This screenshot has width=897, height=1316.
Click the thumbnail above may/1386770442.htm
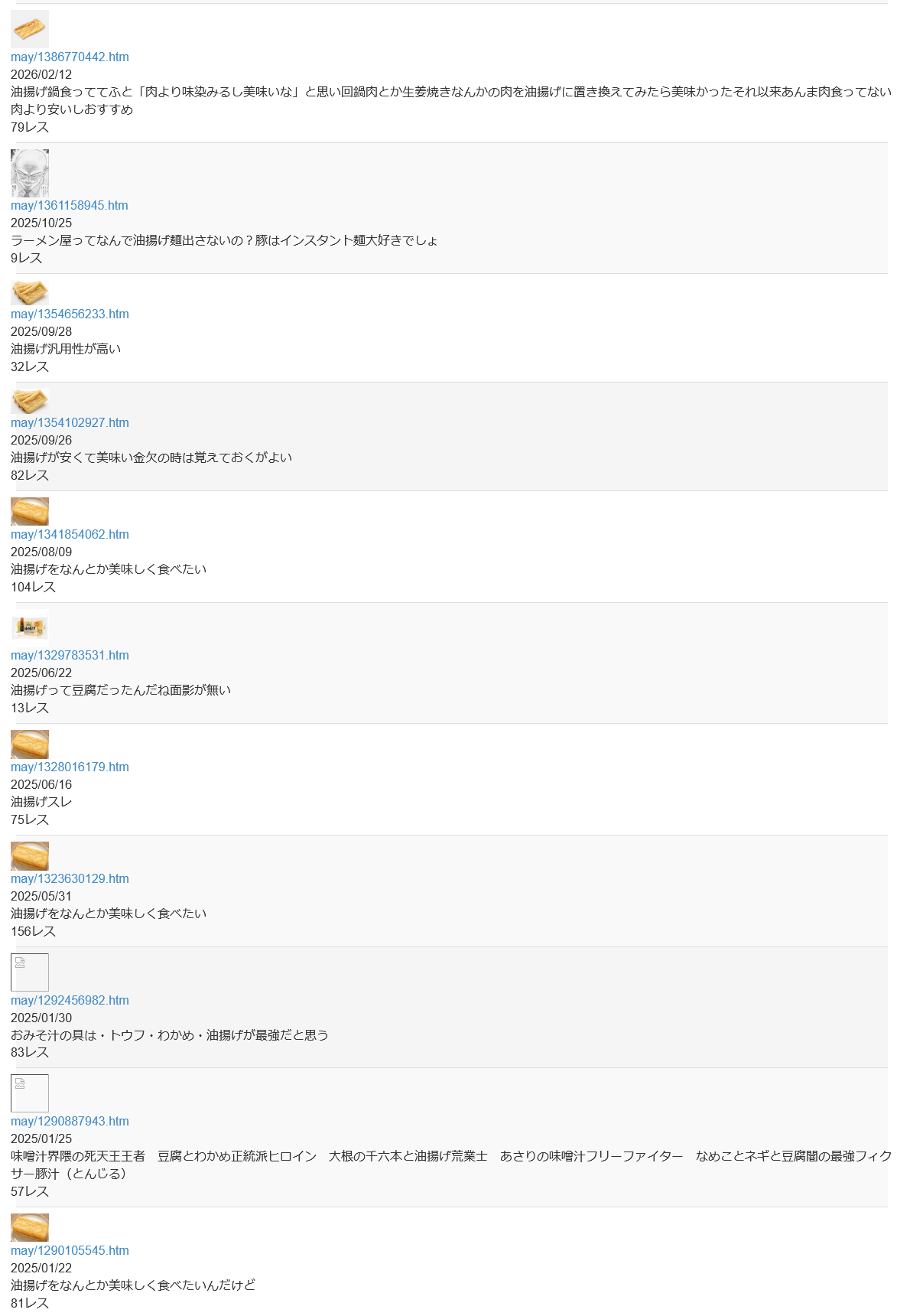click(30, 29)
